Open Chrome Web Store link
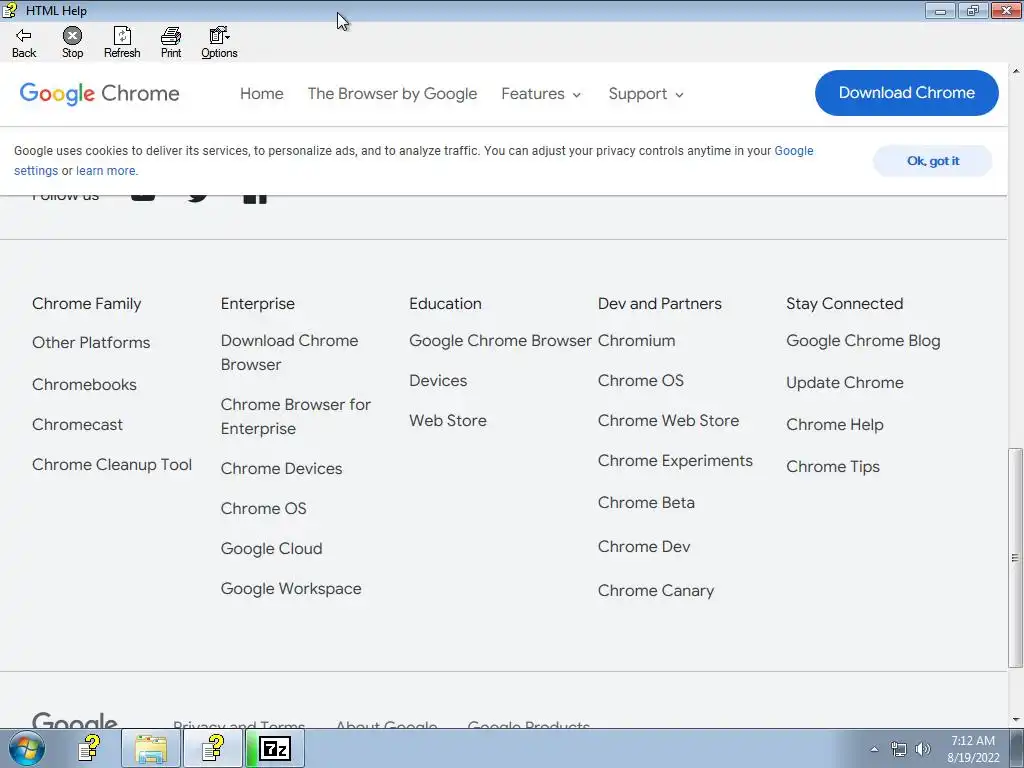This screenshot has height=768, width=1024. 668,421
